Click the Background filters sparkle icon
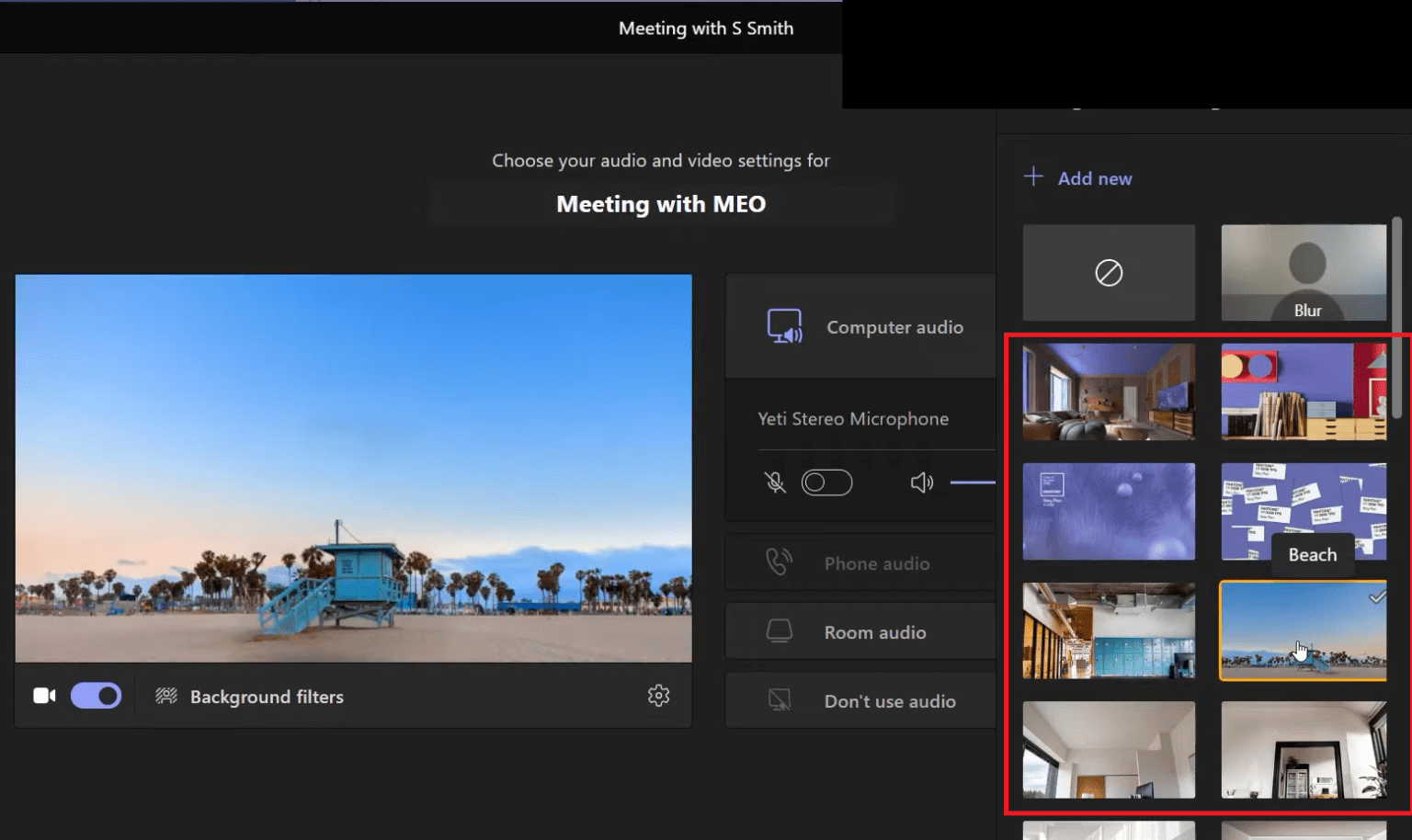The height and width of the screenshot is (840, 1412). pos(166,696)
